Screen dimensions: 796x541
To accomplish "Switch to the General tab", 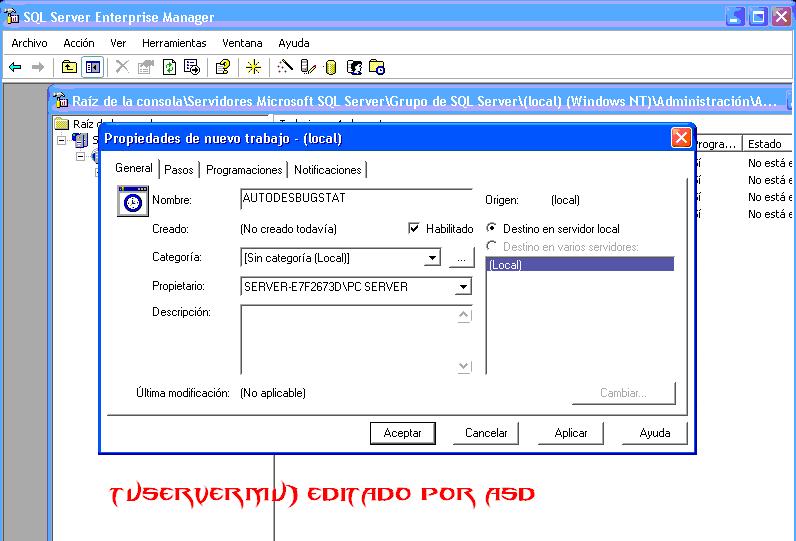I will coord(134,168).
